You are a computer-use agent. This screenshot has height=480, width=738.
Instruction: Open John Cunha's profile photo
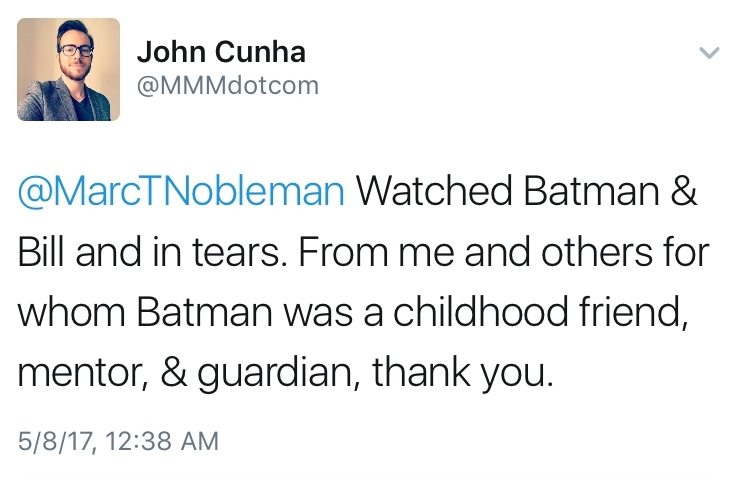[x=69, y=70]
